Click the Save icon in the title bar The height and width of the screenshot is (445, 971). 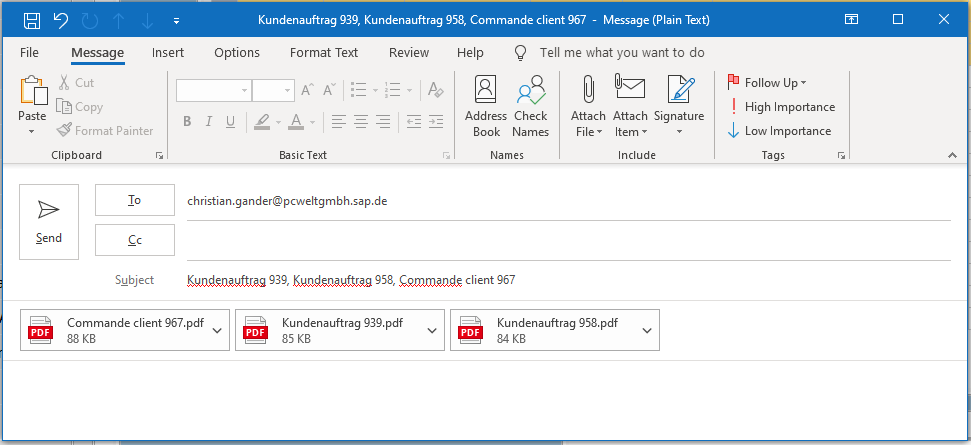click(x=32, y=20)
